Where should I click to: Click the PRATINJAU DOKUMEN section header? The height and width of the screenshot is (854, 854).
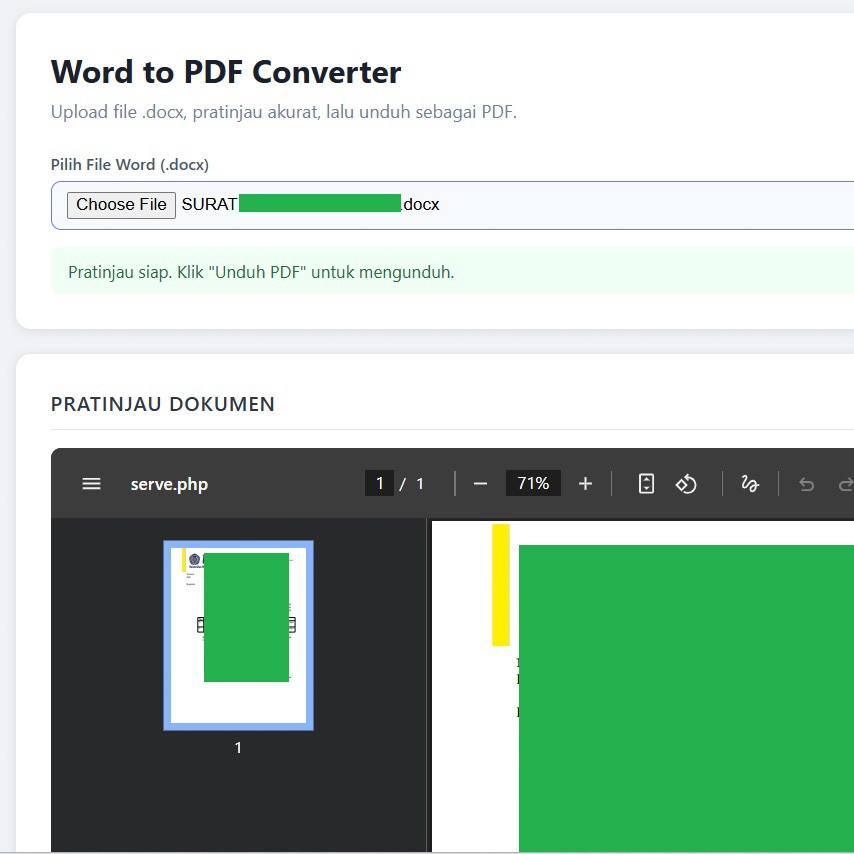click(x=162, y=404)
